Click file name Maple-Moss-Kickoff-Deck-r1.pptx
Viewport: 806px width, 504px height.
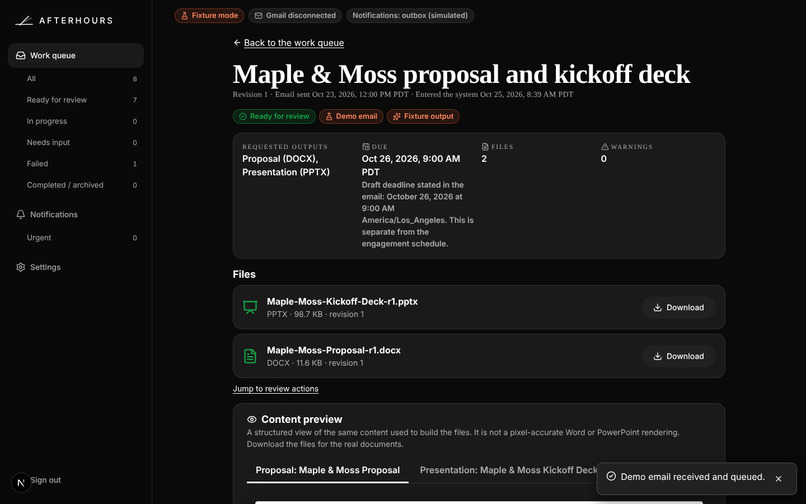pyautogui.click(x=342, y=301)
